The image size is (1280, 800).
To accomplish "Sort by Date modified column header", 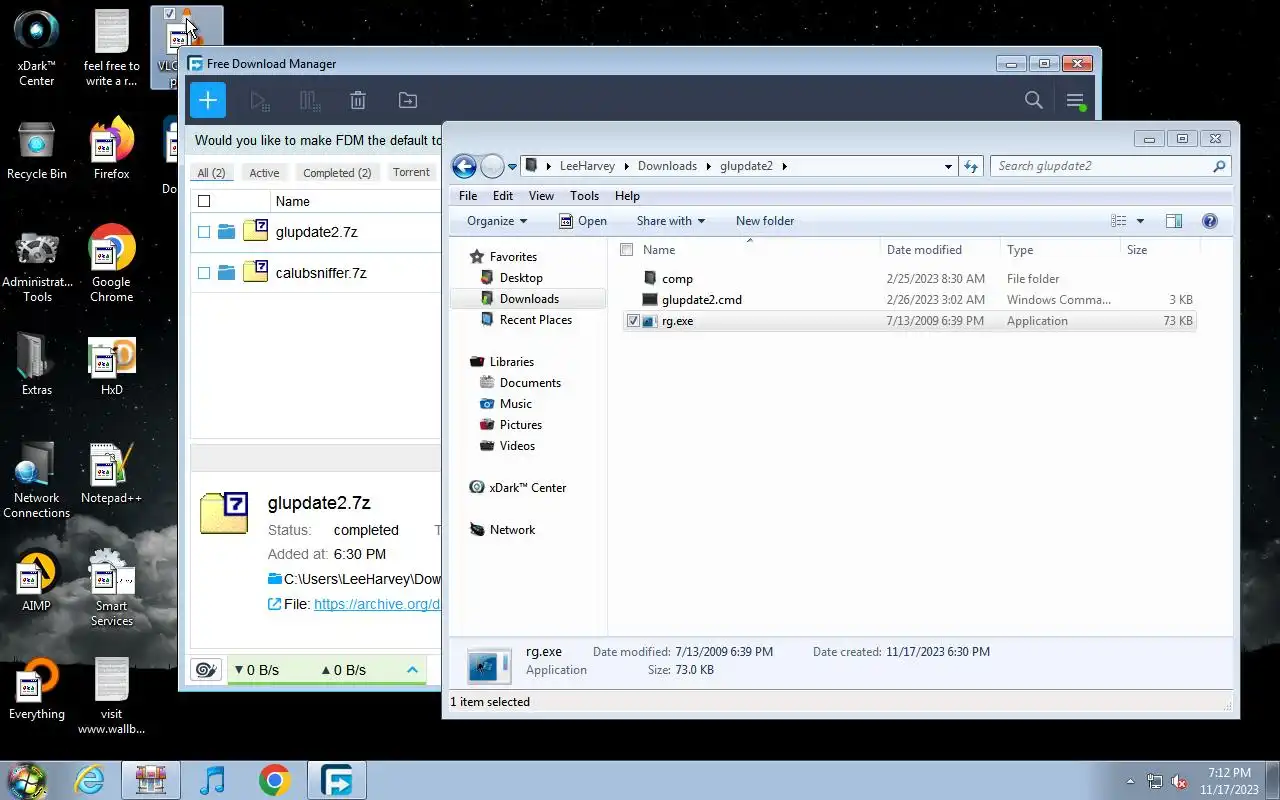I will [x=940, y=250].
